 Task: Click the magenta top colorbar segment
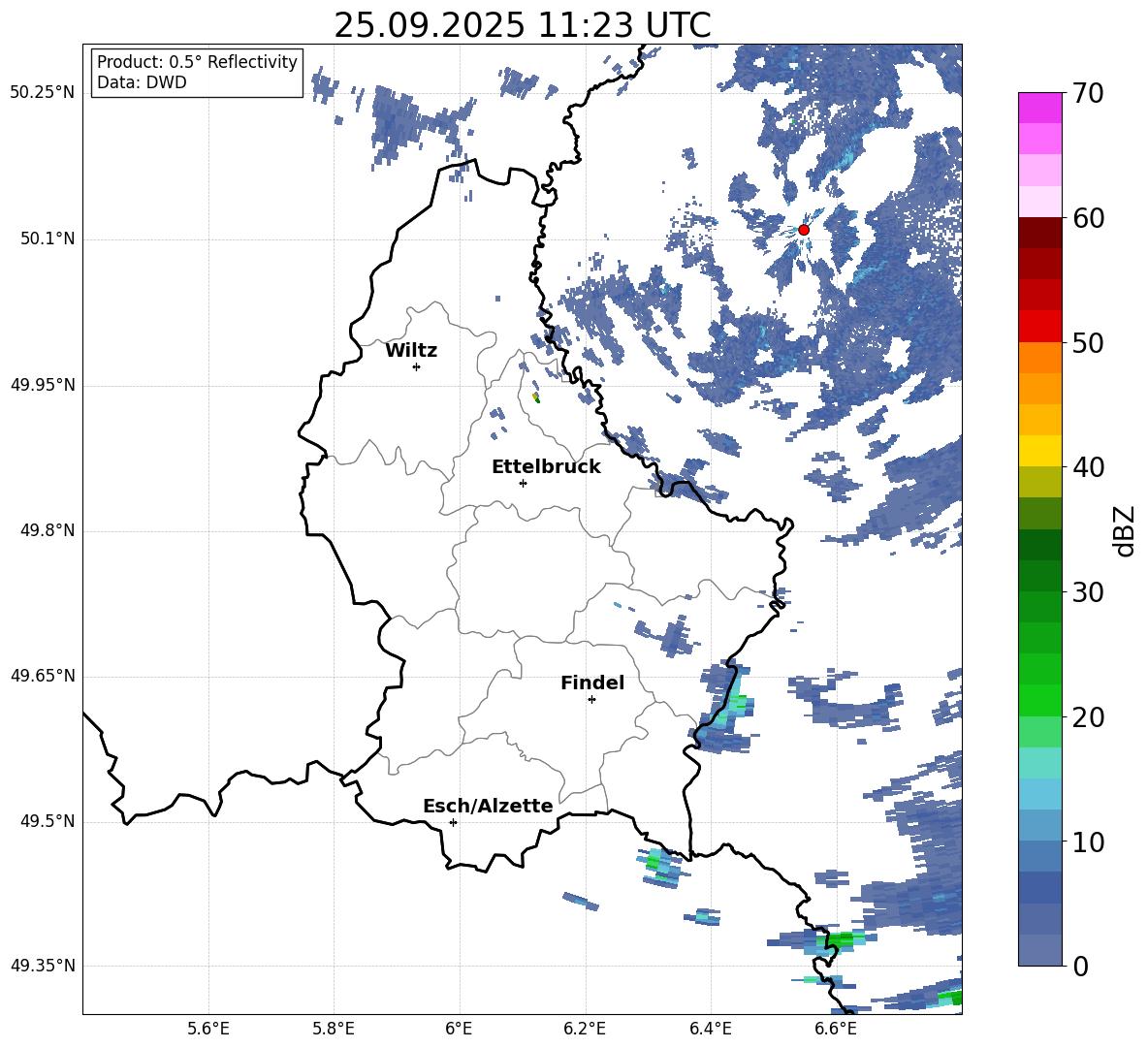pos(1039,109)
